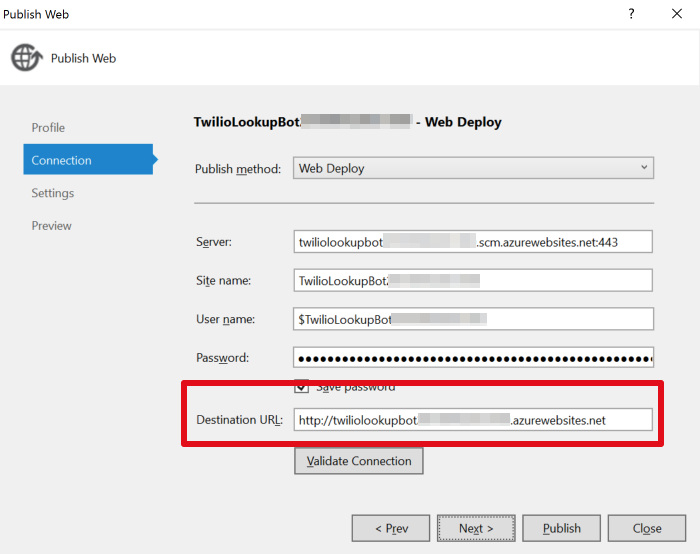Go to the Profile step
Image resolution: width=700 pixels, height=554 pixels.
pos(48,128)
